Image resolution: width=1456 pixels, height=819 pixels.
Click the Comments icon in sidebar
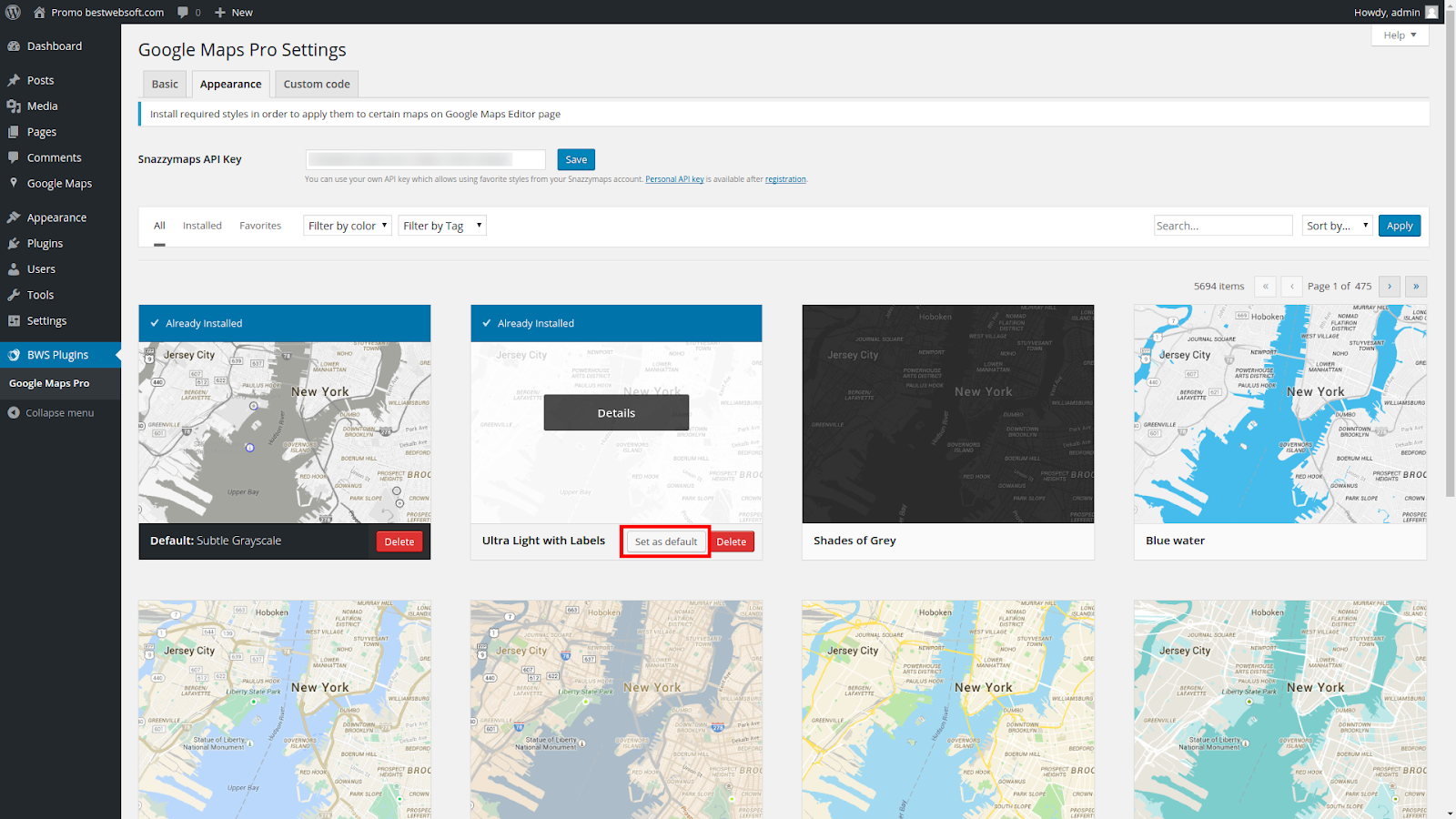click(x=14, y=157)
